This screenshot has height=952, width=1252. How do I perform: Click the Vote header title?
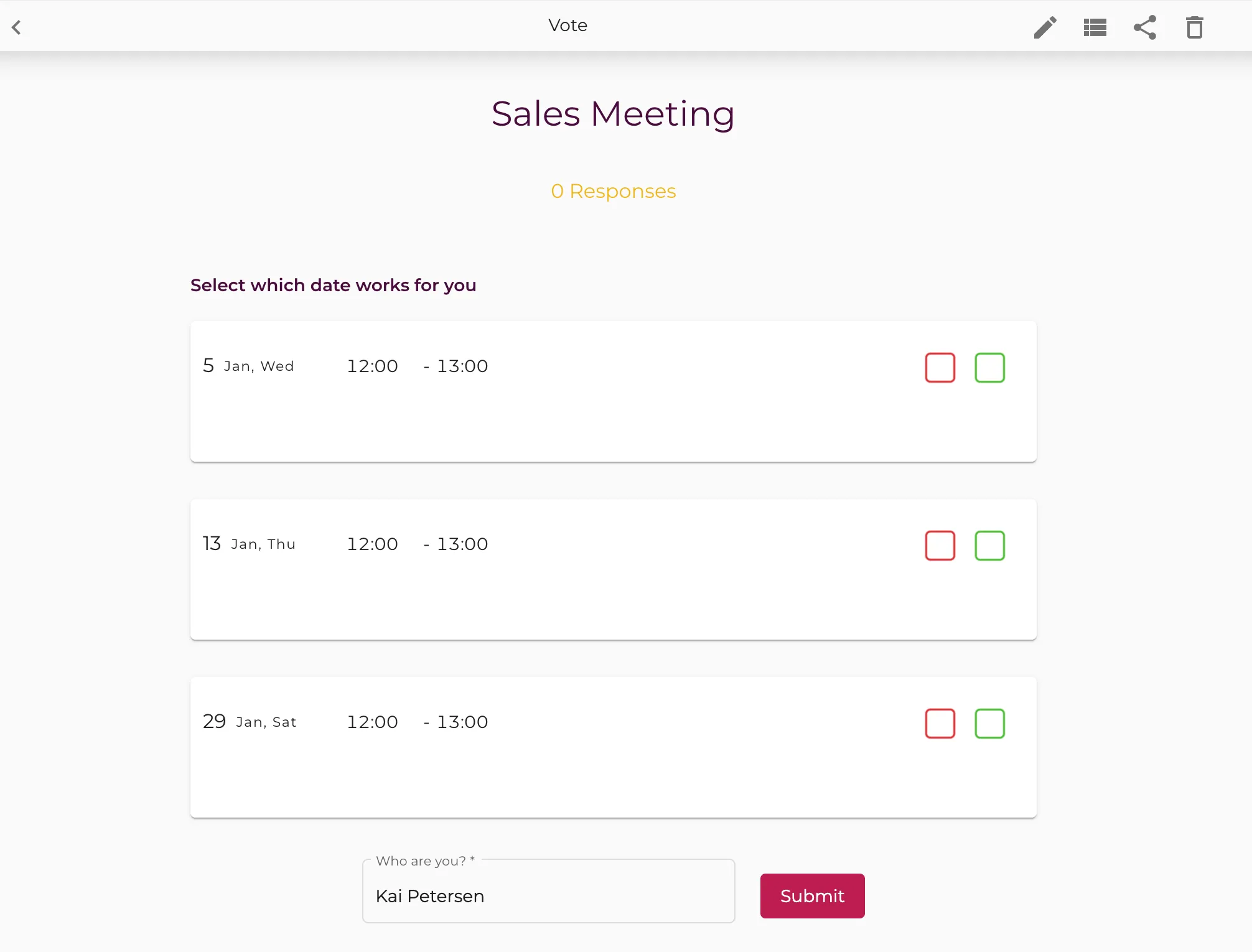[568, 26]
